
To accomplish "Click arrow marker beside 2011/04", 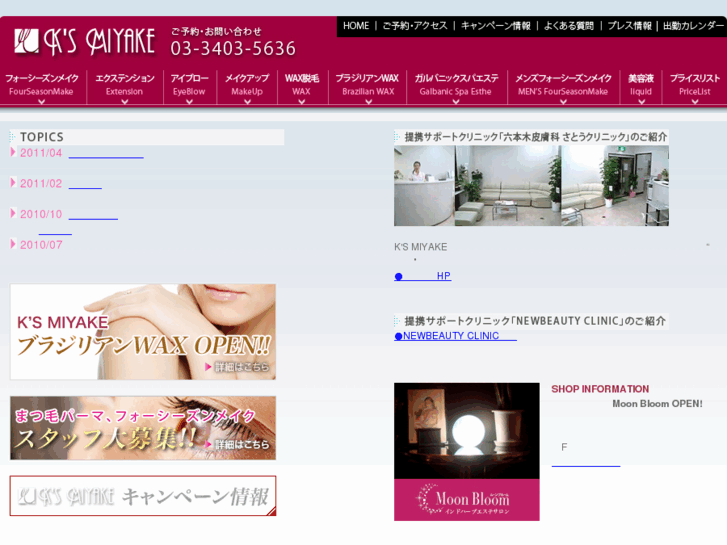I will coord(13,152).
